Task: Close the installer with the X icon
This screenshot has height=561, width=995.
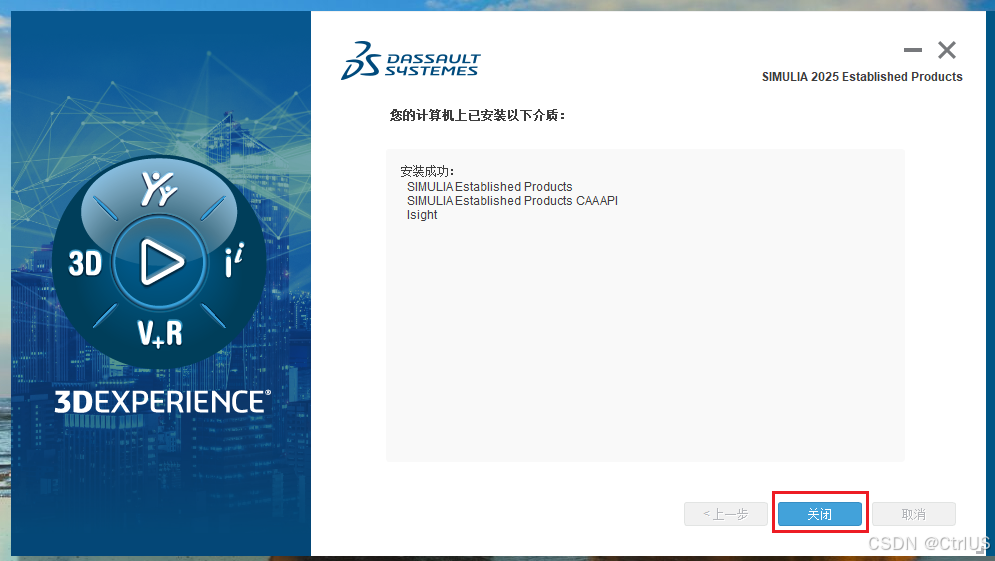Action: (x=947, y=50)
